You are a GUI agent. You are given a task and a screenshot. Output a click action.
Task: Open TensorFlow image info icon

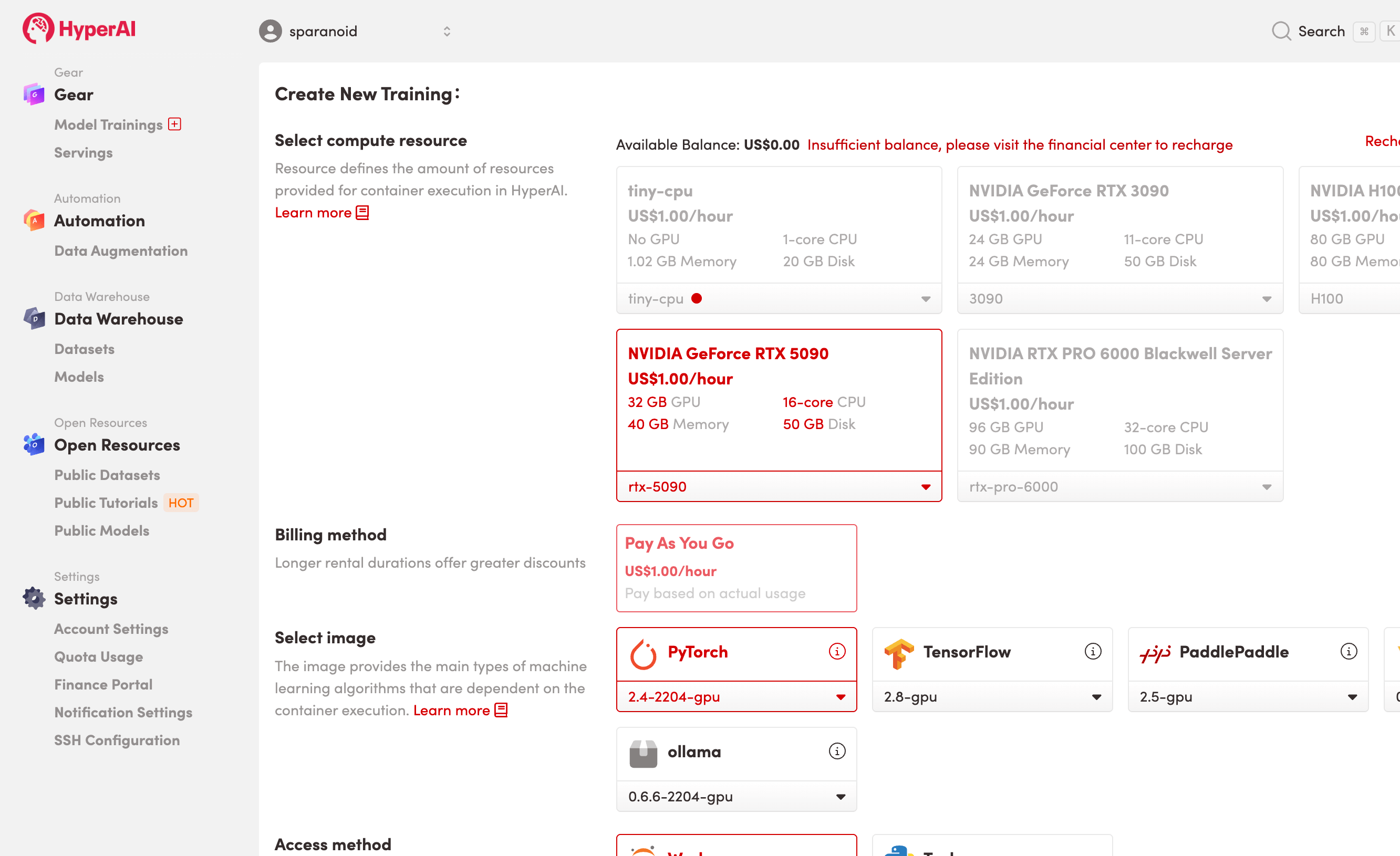[x=1092, y=651]
